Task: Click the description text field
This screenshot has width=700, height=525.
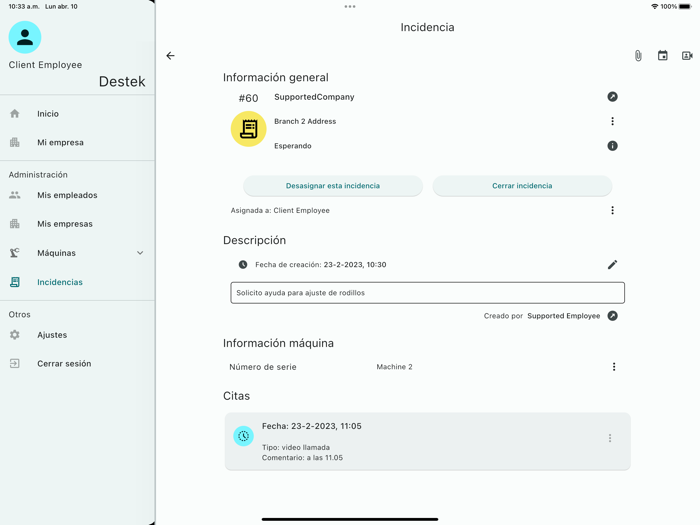Action: 427,293
